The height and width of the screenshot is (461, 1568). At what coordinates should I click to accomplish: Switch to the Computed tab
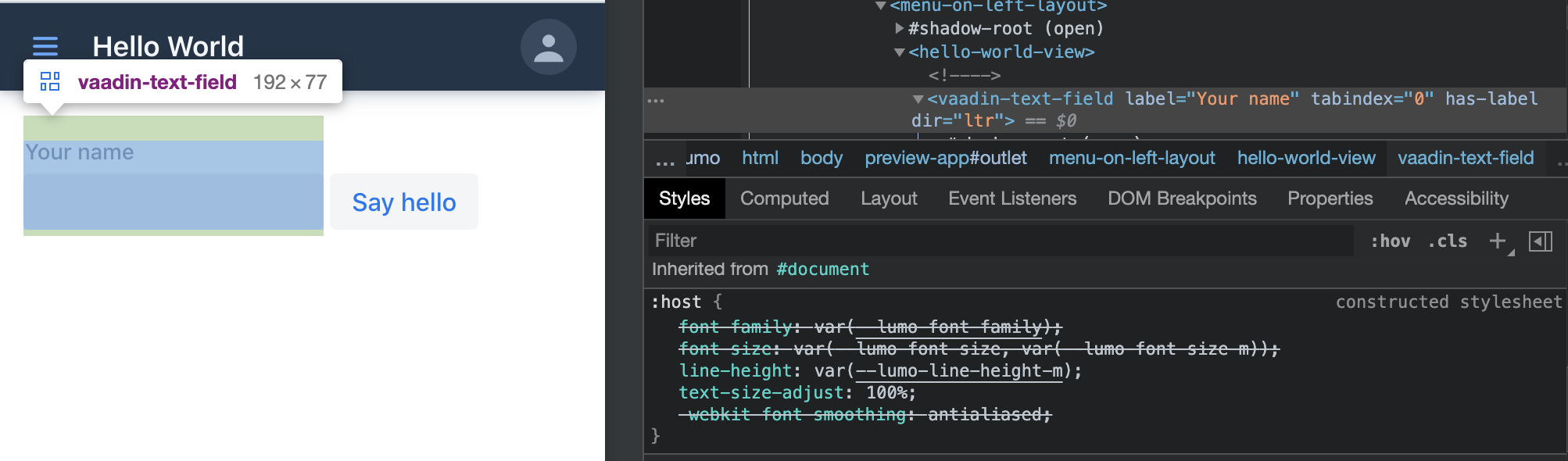pos(784,198)
